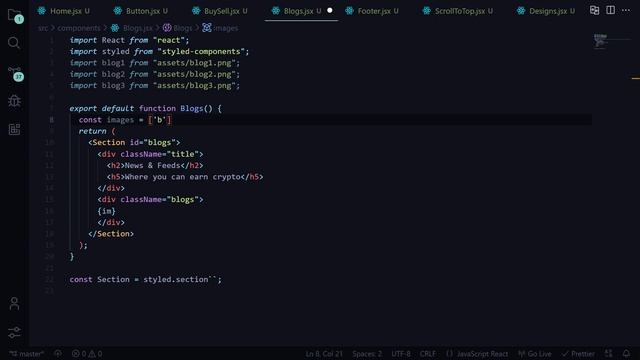Click the Prettier status bar item
This screenshot has width=640, height=360.
578,354
